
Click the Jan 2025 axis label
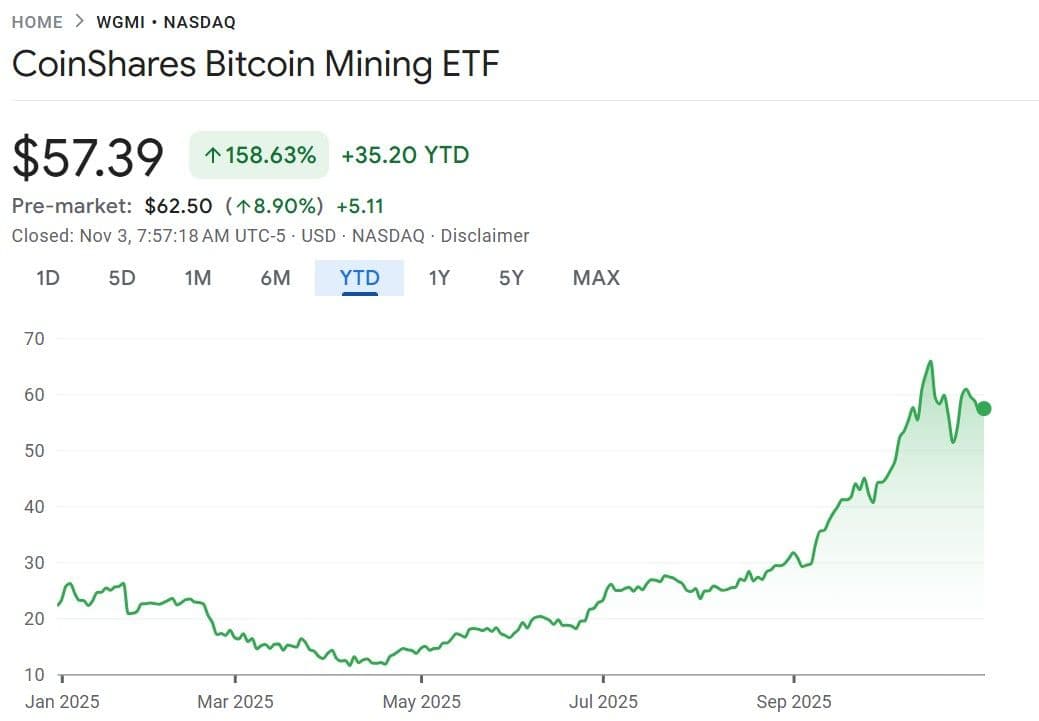[62, 702]
